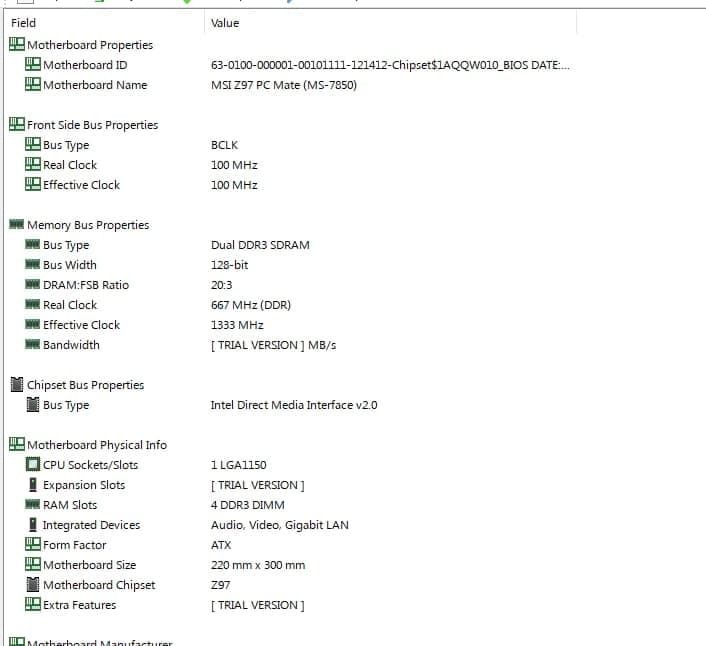Screen dimensions: 706x646
Task: Select the 1 LGA1150 value
Action: [238, 465]
